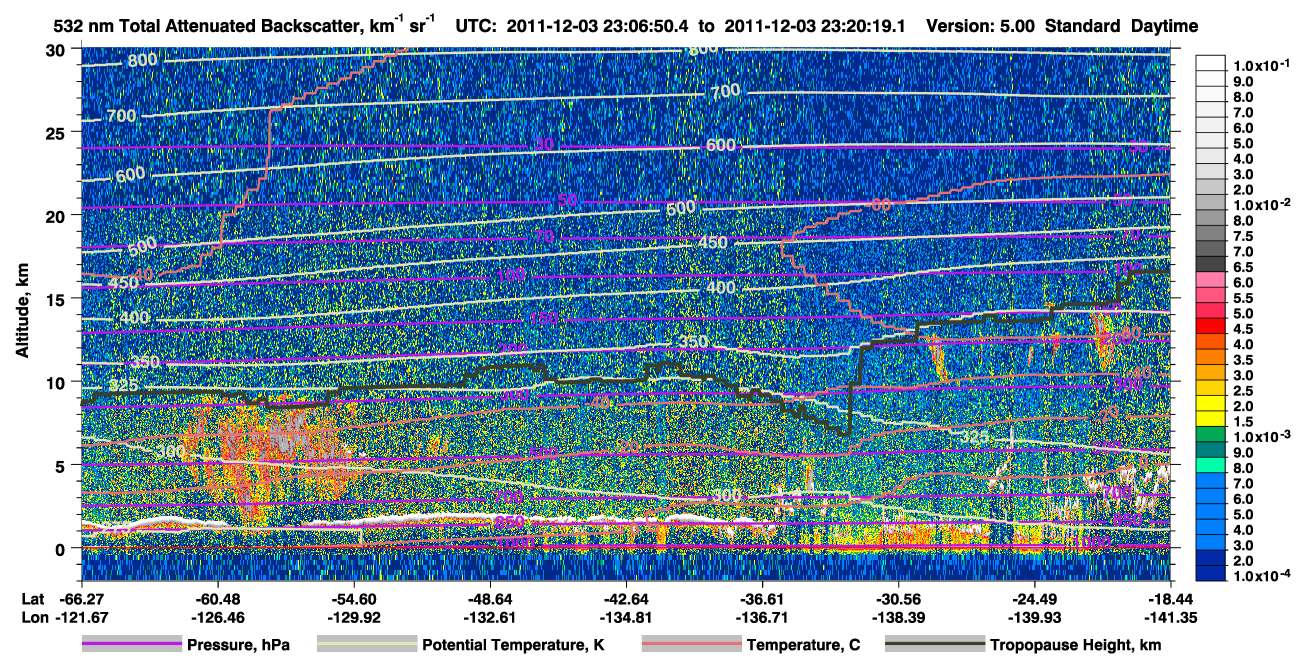The width and height of the screenshot is (1300, 667).
Task: Click longitude value '-139.93'
Action: point(1034,617)
